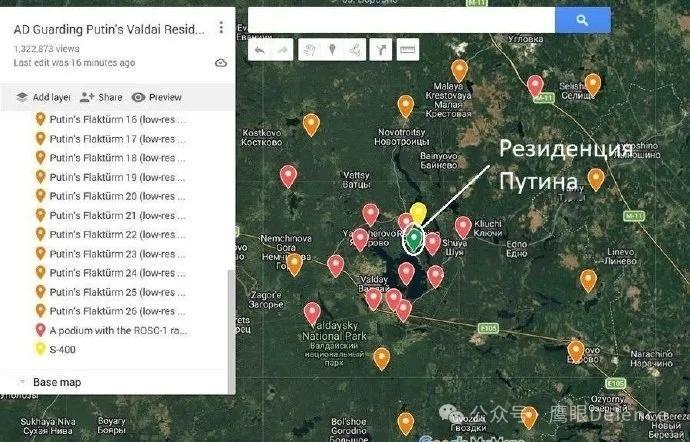Click orange marker right of Bol'shoe Gorodno
Screen dimensions: 690x442
pos(406,424)
